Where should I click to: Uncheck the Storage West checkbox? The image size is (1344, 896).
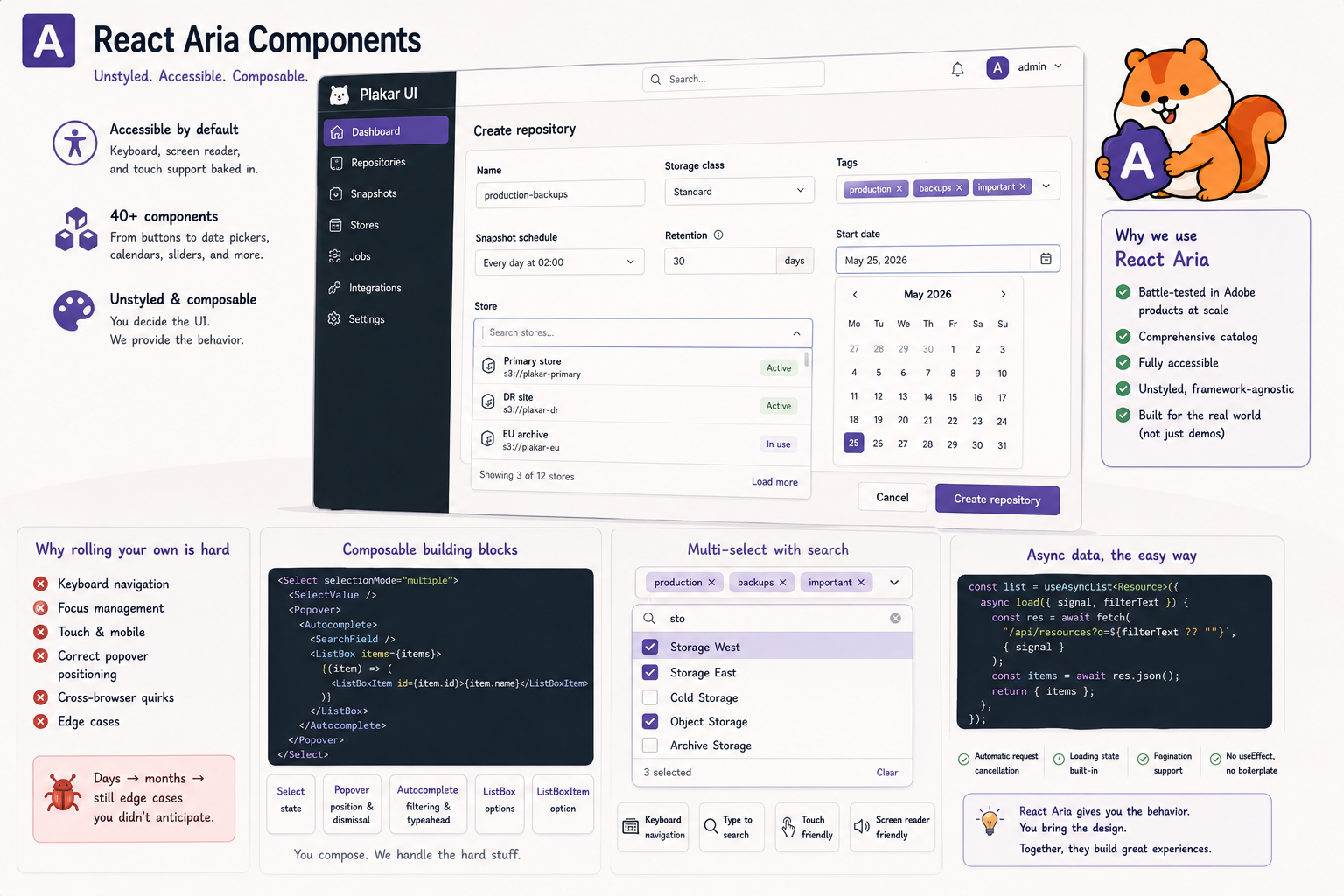click(650, 647)
